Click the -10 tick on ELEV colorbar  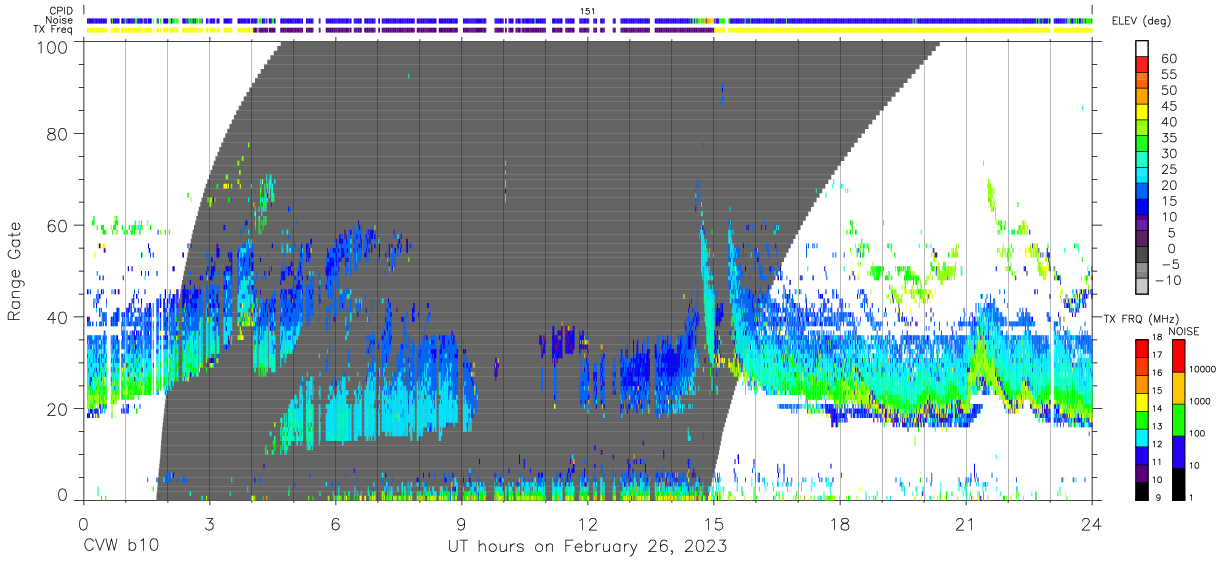point(1166,280)
